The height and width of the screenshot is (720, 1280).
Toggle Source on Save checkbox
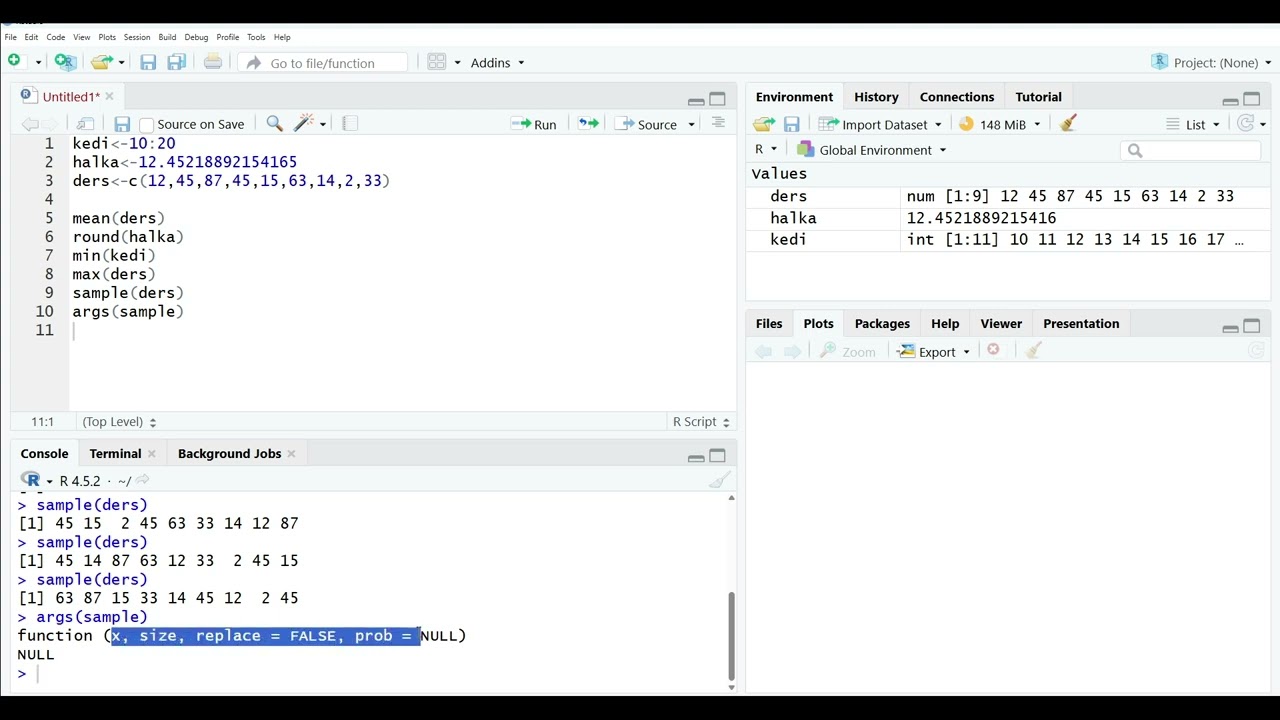point(147,125)
